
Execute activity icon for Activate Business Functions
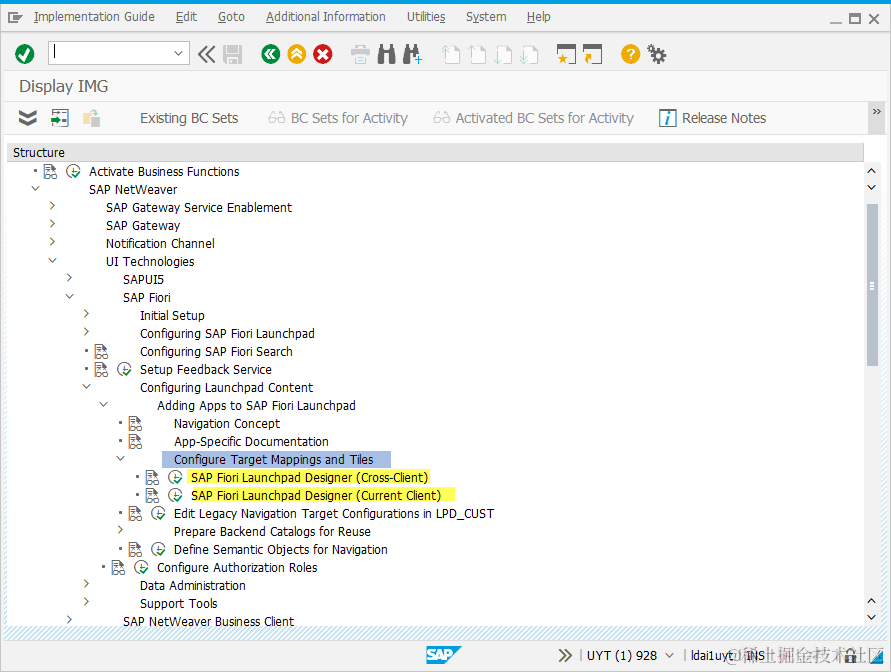(73, 172)
